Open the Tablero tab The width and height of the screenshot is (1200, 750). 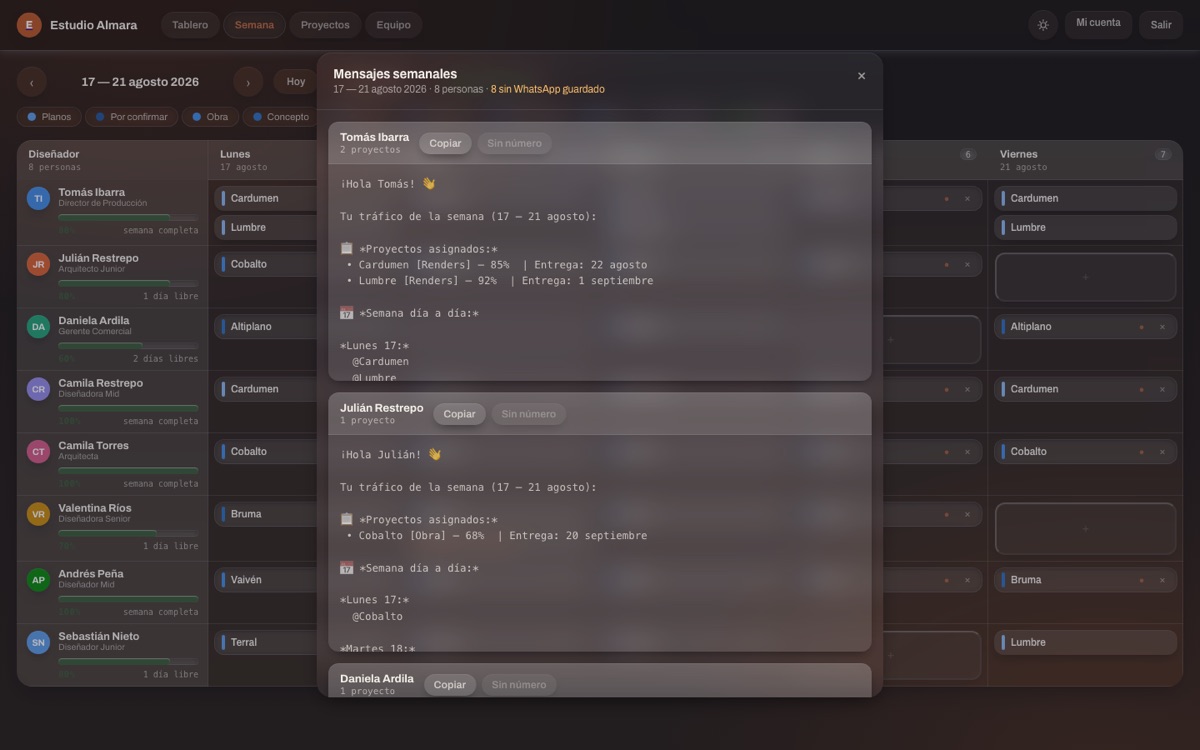pyautogui.click(x=190, y=25)
